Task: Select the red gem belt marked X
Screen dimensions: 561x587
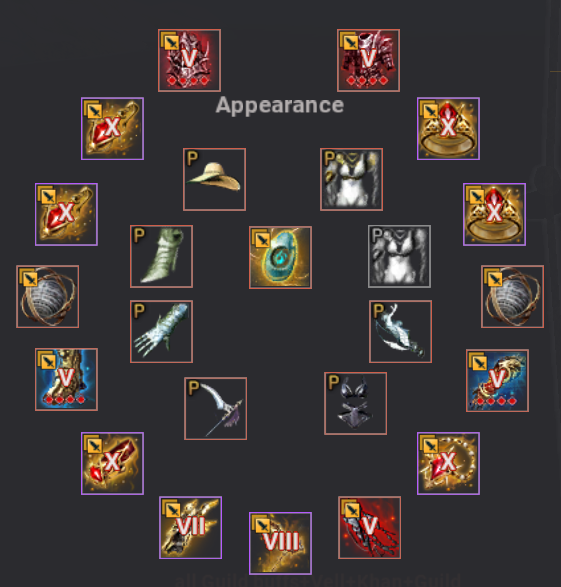Action: (112, 463)
